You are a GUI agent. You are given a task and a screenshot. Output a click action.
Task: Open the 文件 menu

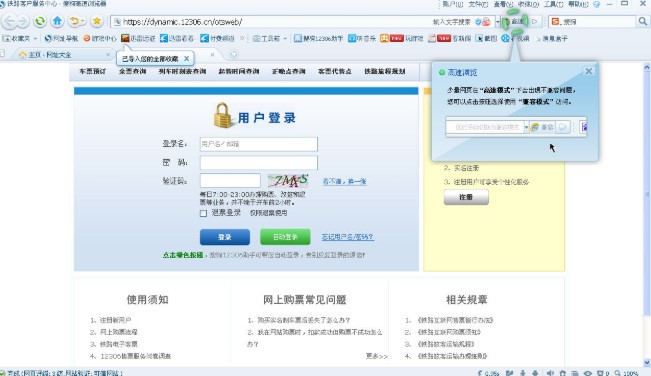(478, 4)
